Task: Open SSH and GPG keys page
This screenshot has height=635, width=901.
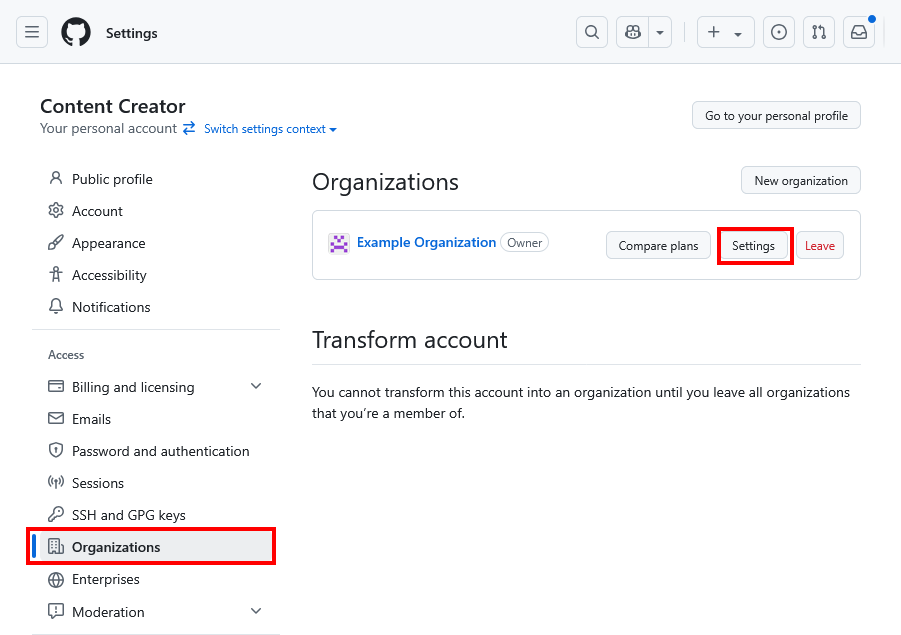Action: pos(128,515)
